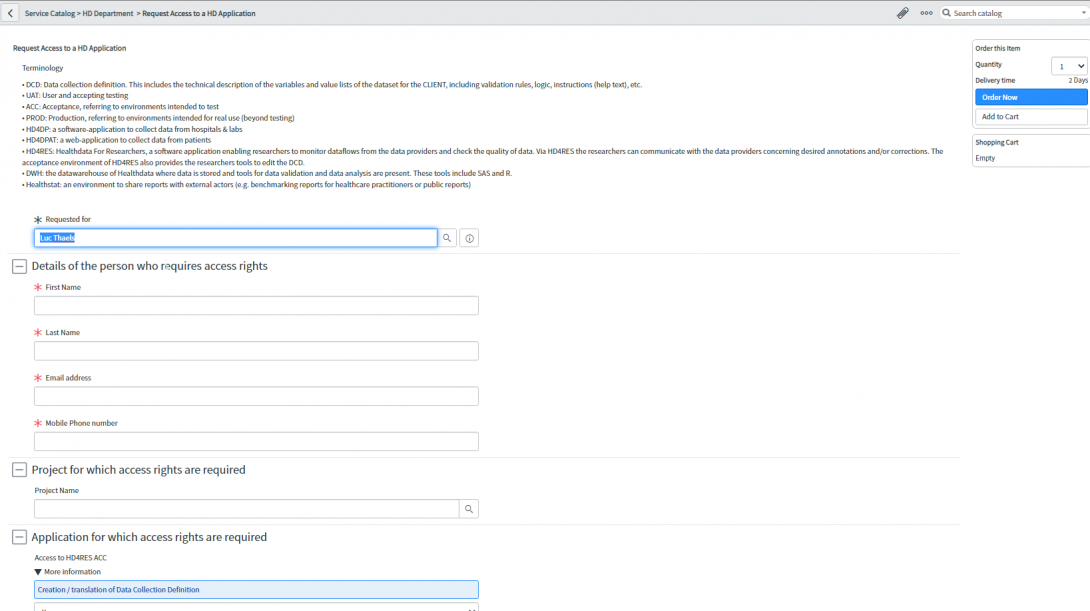Click into the Email address field
Viewport: 1090px width, 611px height.
pyautogui.click(x=256, y=396)
